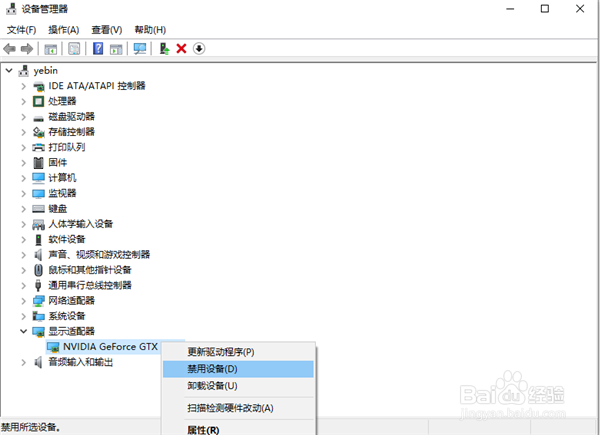Image resolution: width=600 pixels, height=435 pixels.
Task: Click the 磁盘驱动器 drive icon
Action: pyautogui.click(x=38, y=117)
